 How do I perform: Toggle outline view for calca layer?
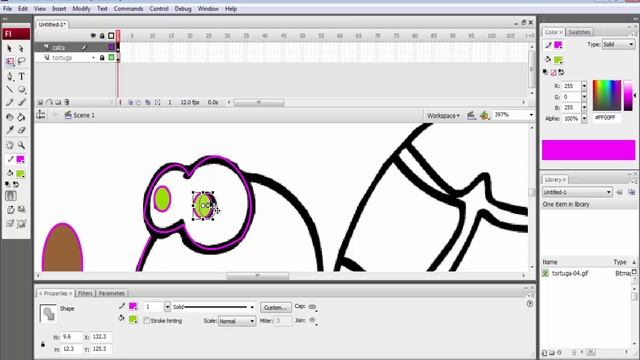[x=111, y=47]
